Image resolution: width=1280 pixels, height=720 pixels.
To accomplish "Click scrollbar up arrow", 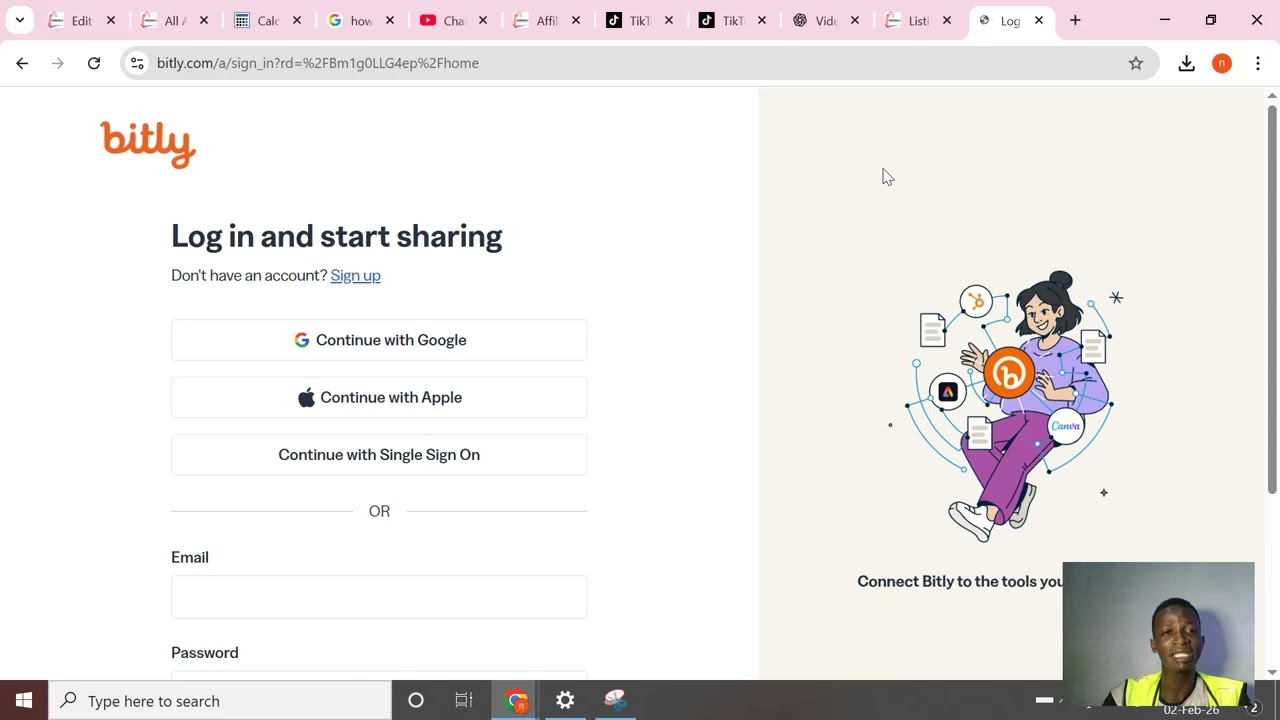I will pos(1272,95).
